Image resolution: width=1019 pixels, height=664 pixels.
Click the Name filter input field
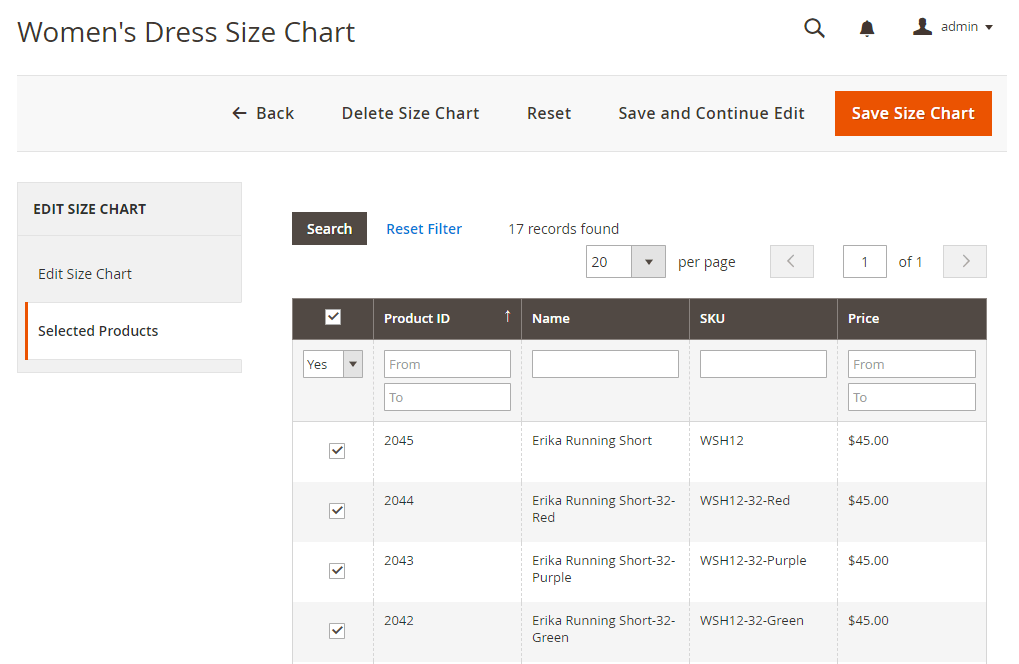pyautogui.click(x=605, y=364)
